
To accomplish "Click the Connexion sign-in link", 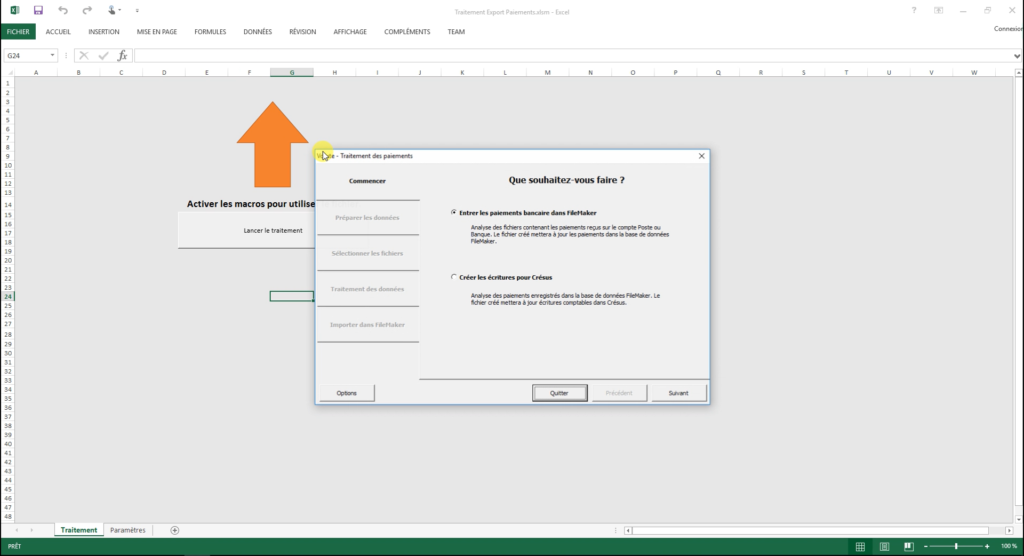I will [1008, 29].
